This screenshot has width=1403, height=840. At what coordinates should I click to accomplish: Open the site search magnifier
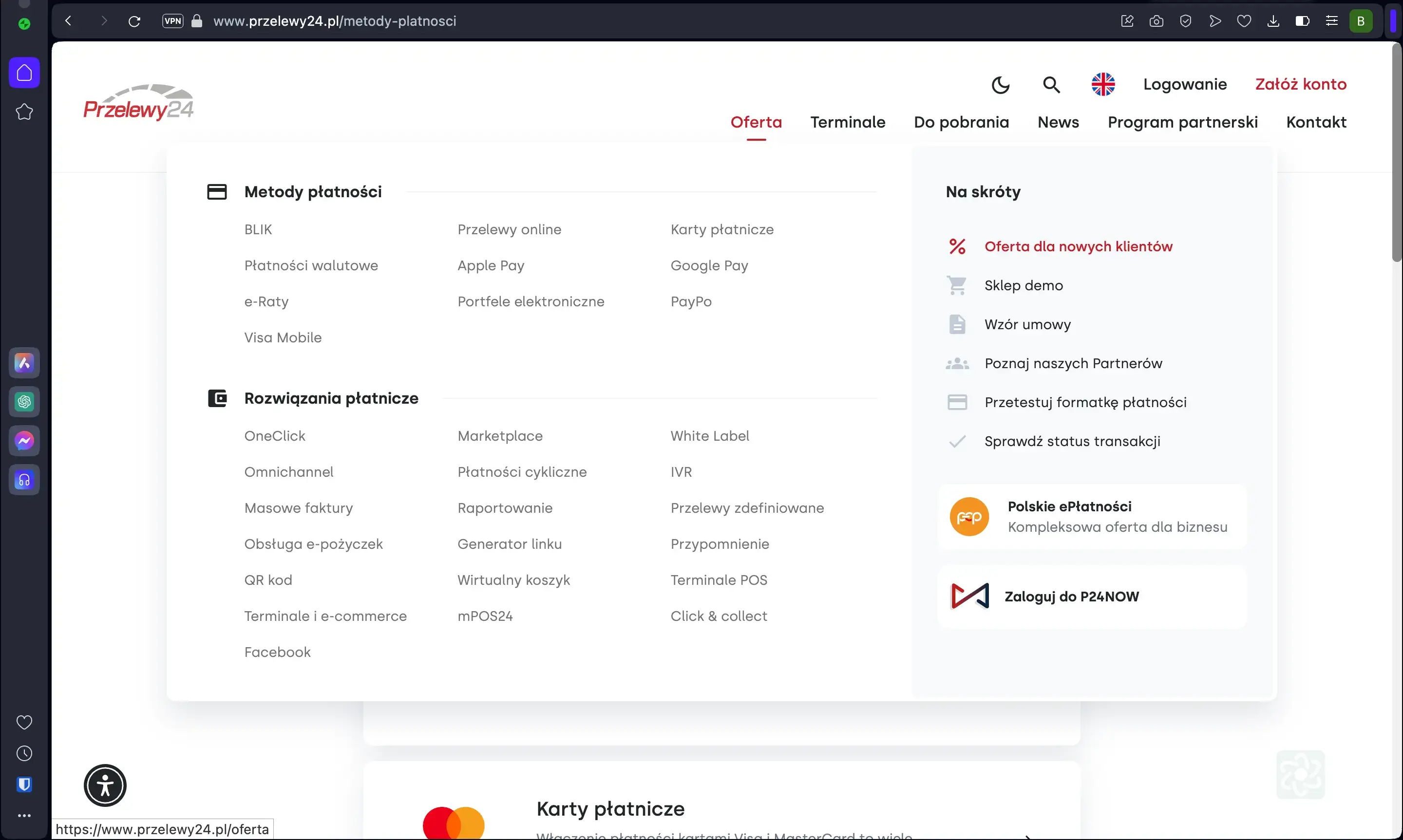coord(1051,85)
